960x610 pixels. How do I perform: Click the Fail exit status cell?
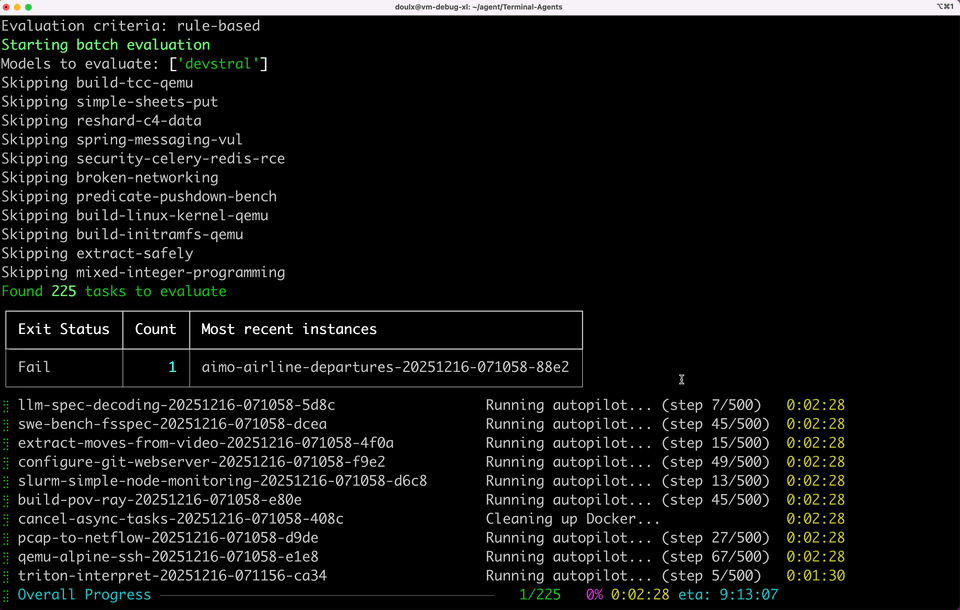34,367
